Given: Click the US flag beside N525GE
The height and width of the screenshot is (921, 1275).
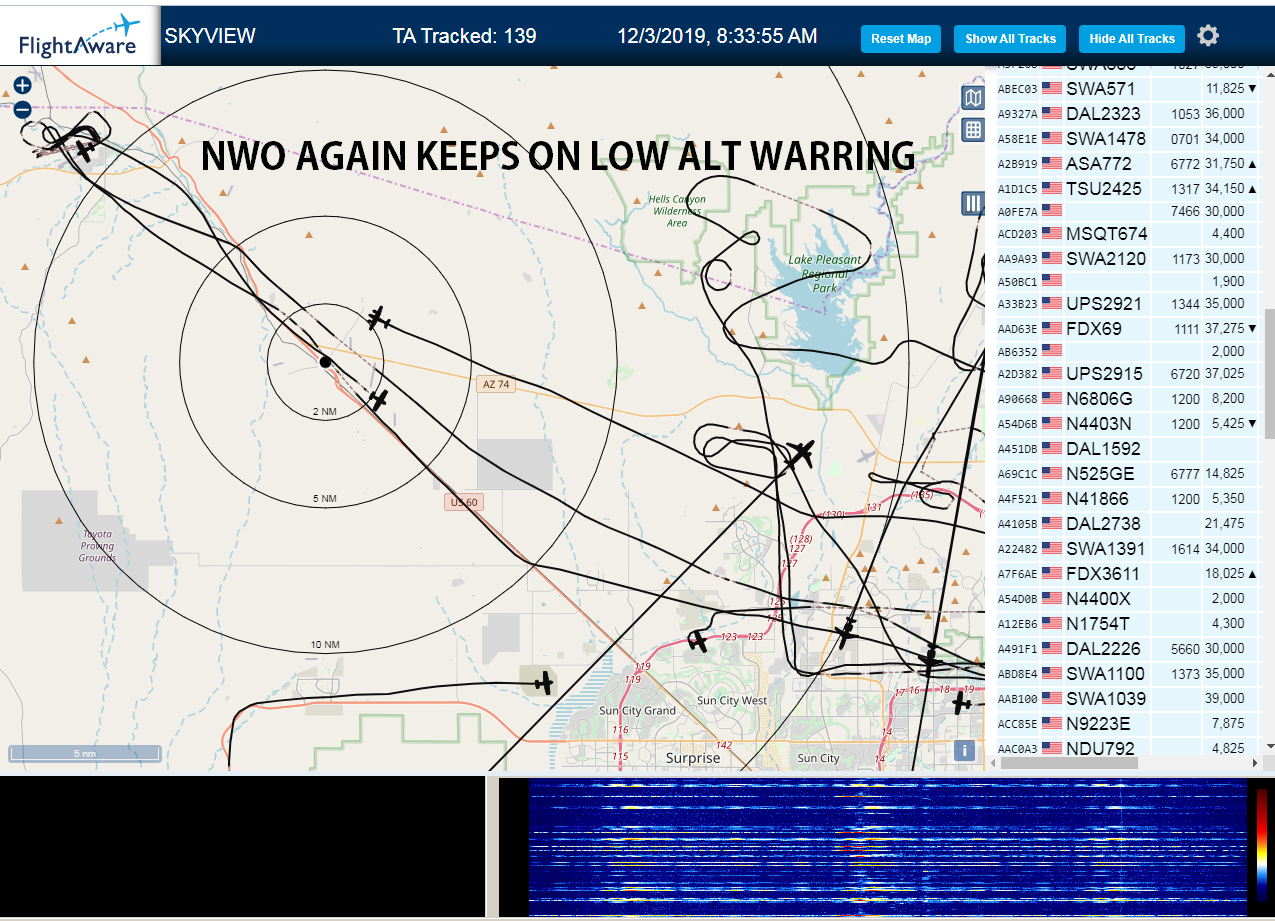Looking at the screenshot, I should click(1051, 474).
